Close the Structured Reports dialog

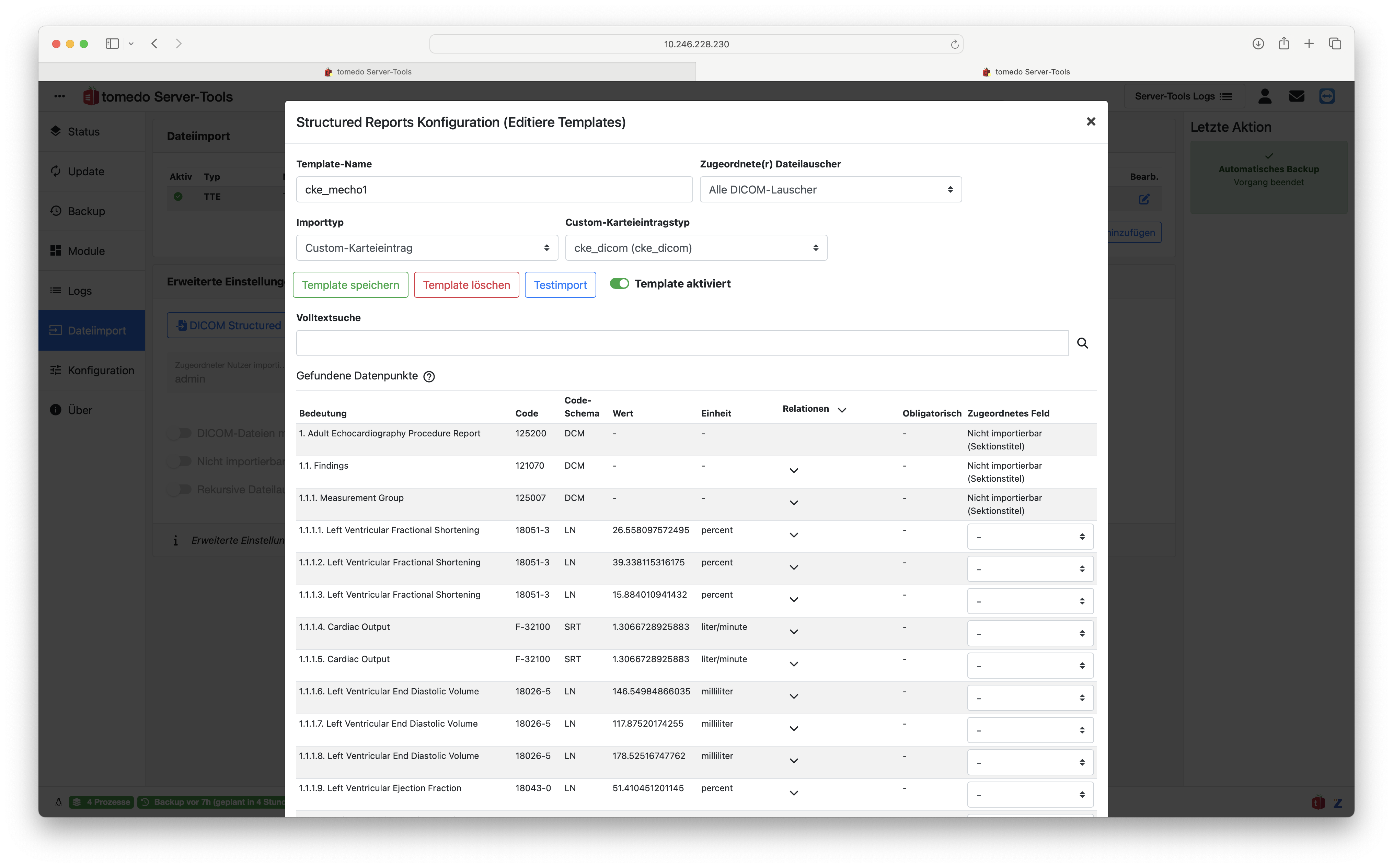pos(1091,122)
